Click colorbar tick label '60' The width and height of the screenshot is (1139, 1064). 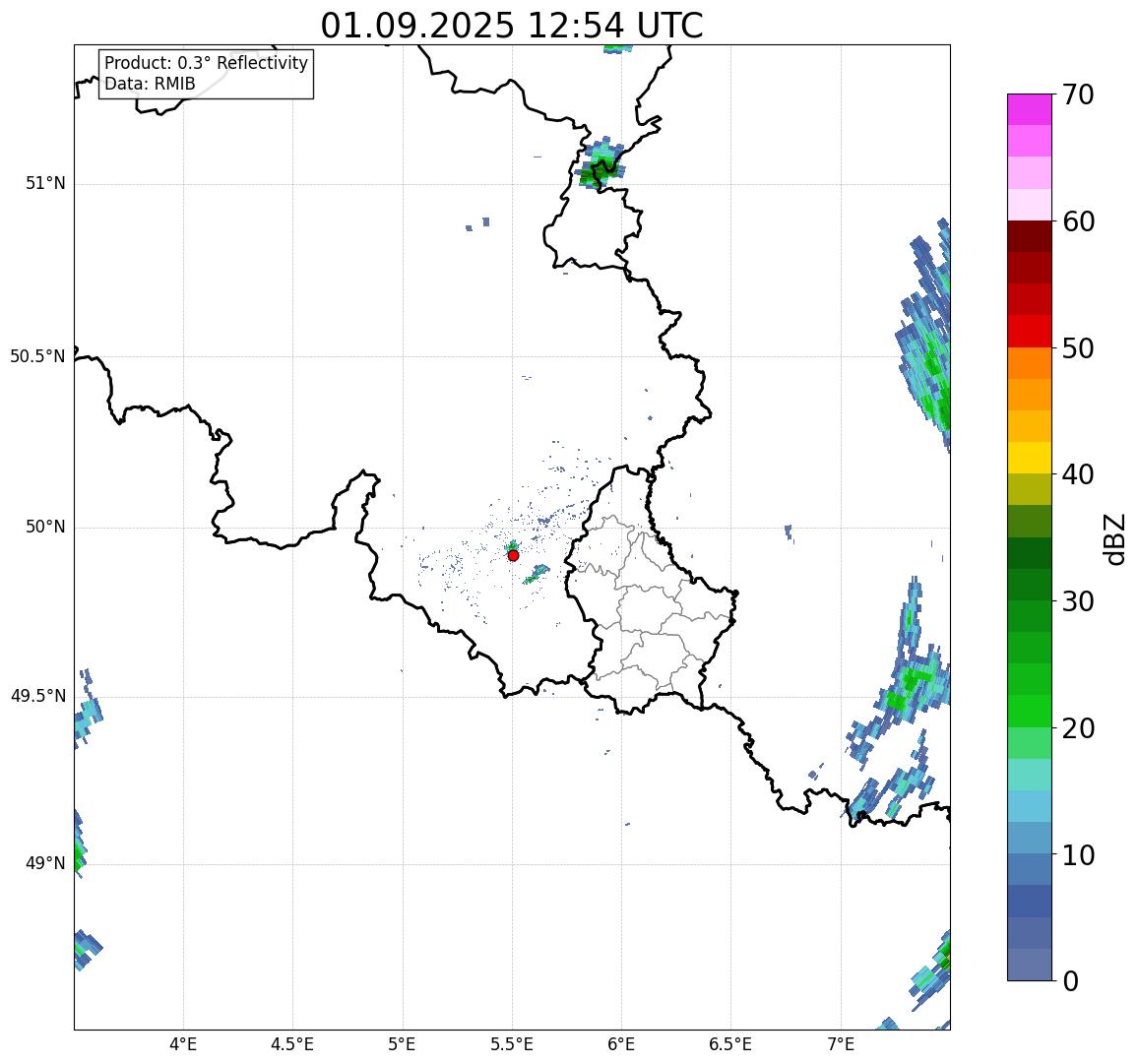[x=1077, y=221]
